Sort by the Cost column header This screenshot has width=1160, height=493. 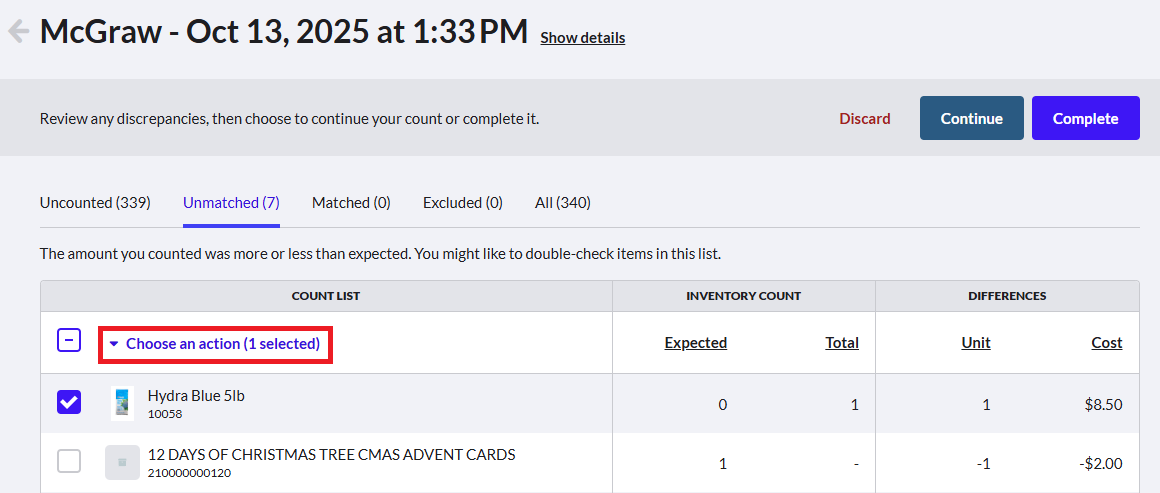(x=1107, y=343)
